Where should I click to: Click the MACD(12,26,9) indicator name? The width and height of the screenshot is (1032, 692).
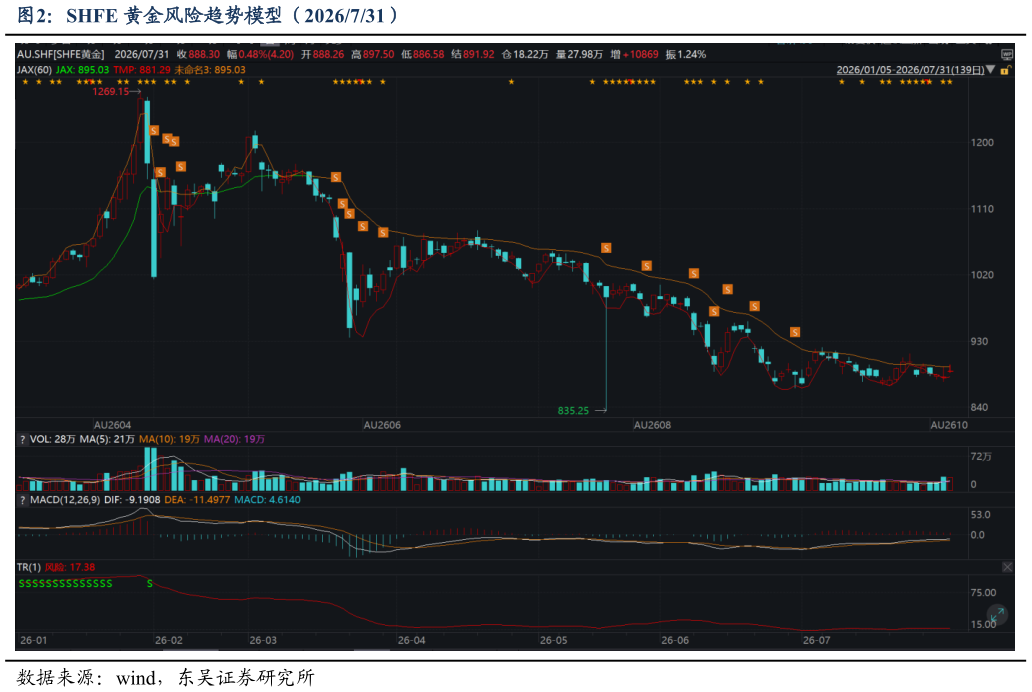tap(65, 500)
